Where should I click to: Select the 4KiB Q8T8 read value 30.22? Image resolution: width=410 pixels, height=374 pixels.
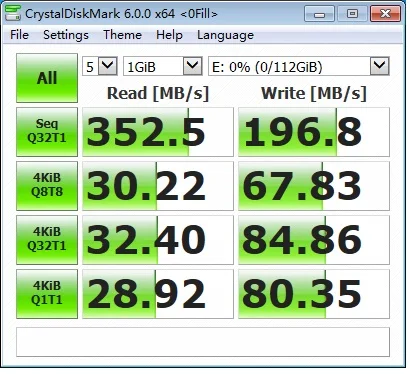coord(158,186)
